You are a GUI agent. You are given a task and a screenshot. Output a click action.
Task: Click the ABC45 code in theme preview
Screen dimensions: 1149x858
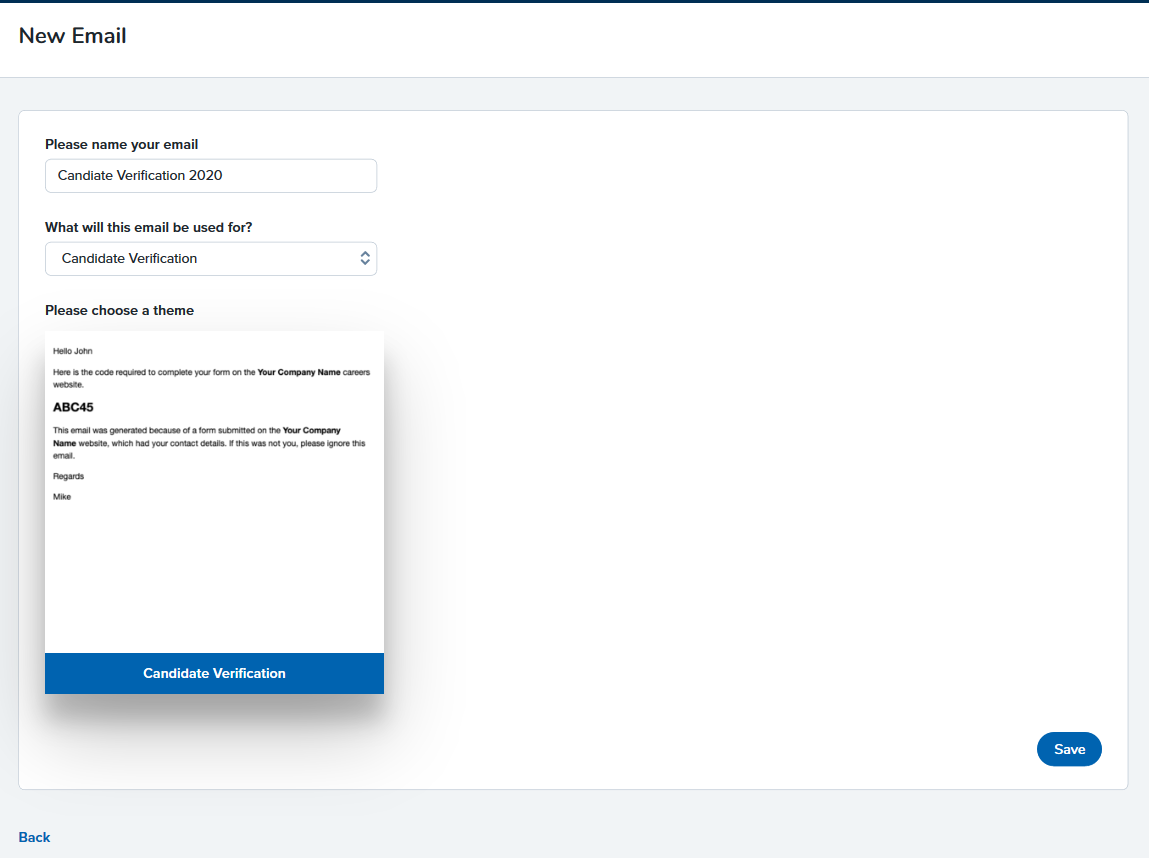pyautogui.click(x=73, y=408)
